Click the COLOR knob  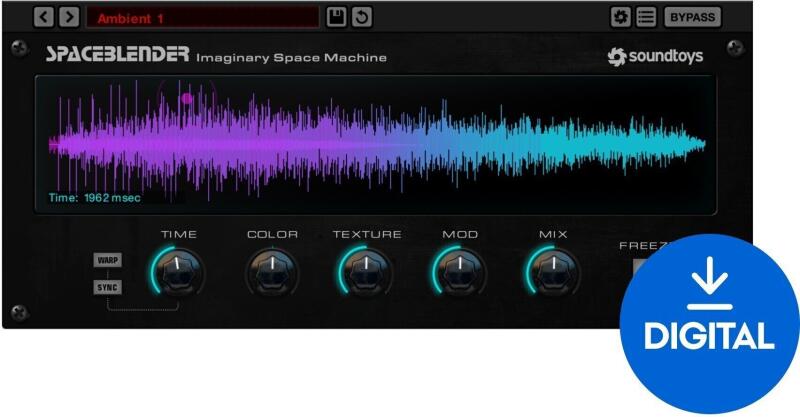pos(272,271)
